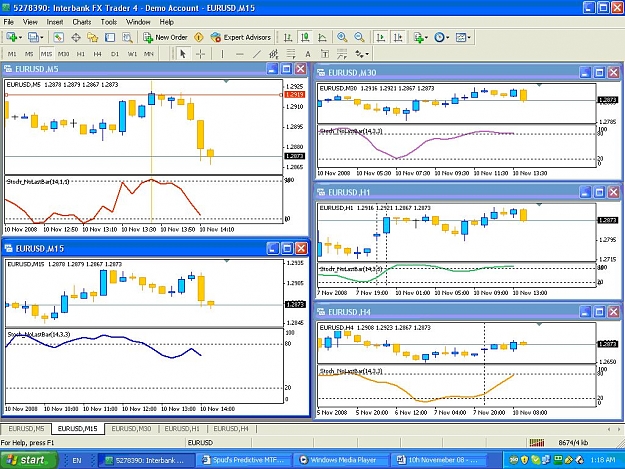Switch timeframe to H4
This screenshot has height=469, width=625.
pyautogui.click(x=98, y=54)
